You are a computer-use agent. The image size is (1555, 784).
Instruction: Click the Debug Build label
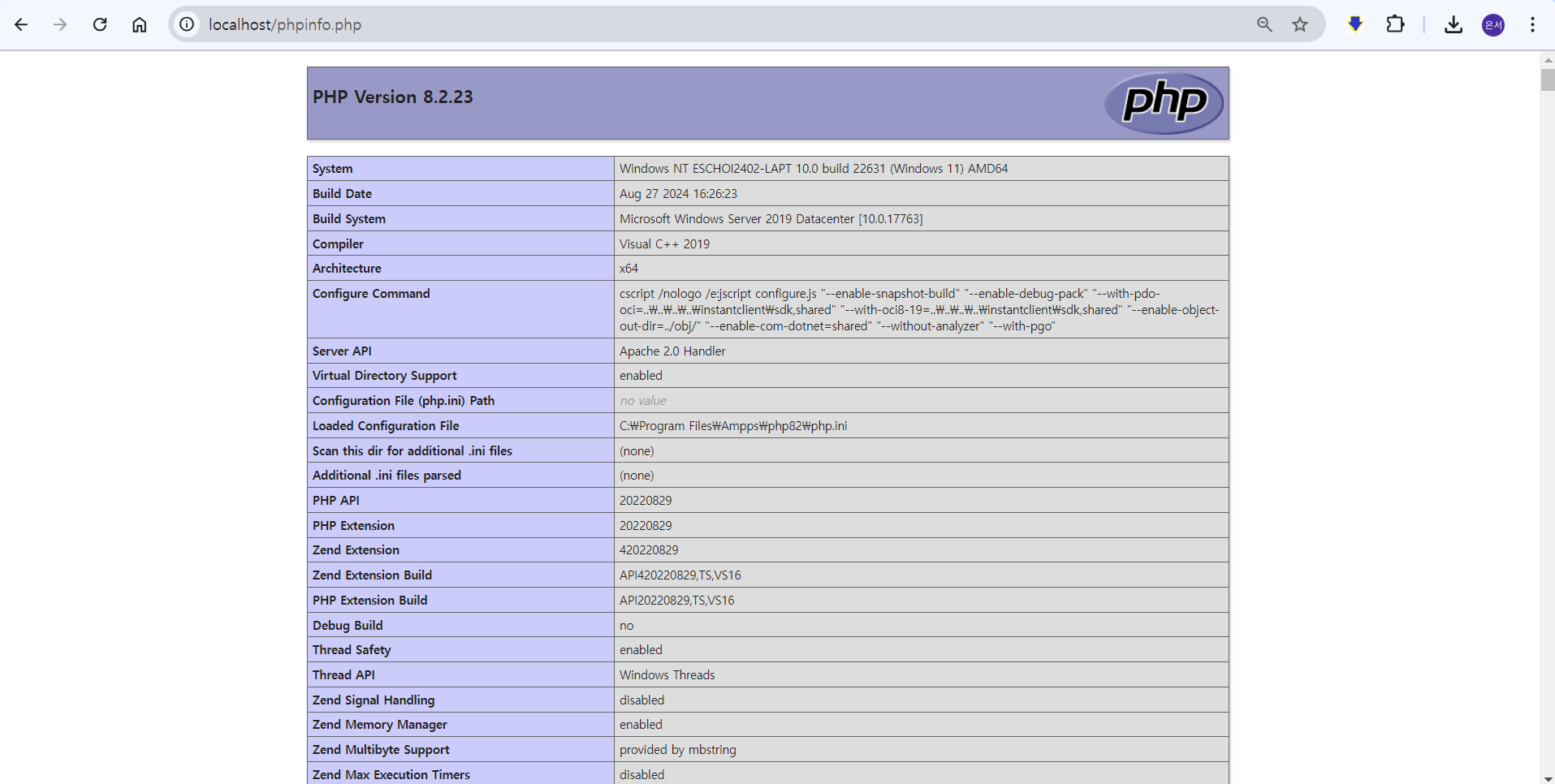click(348, 626)
